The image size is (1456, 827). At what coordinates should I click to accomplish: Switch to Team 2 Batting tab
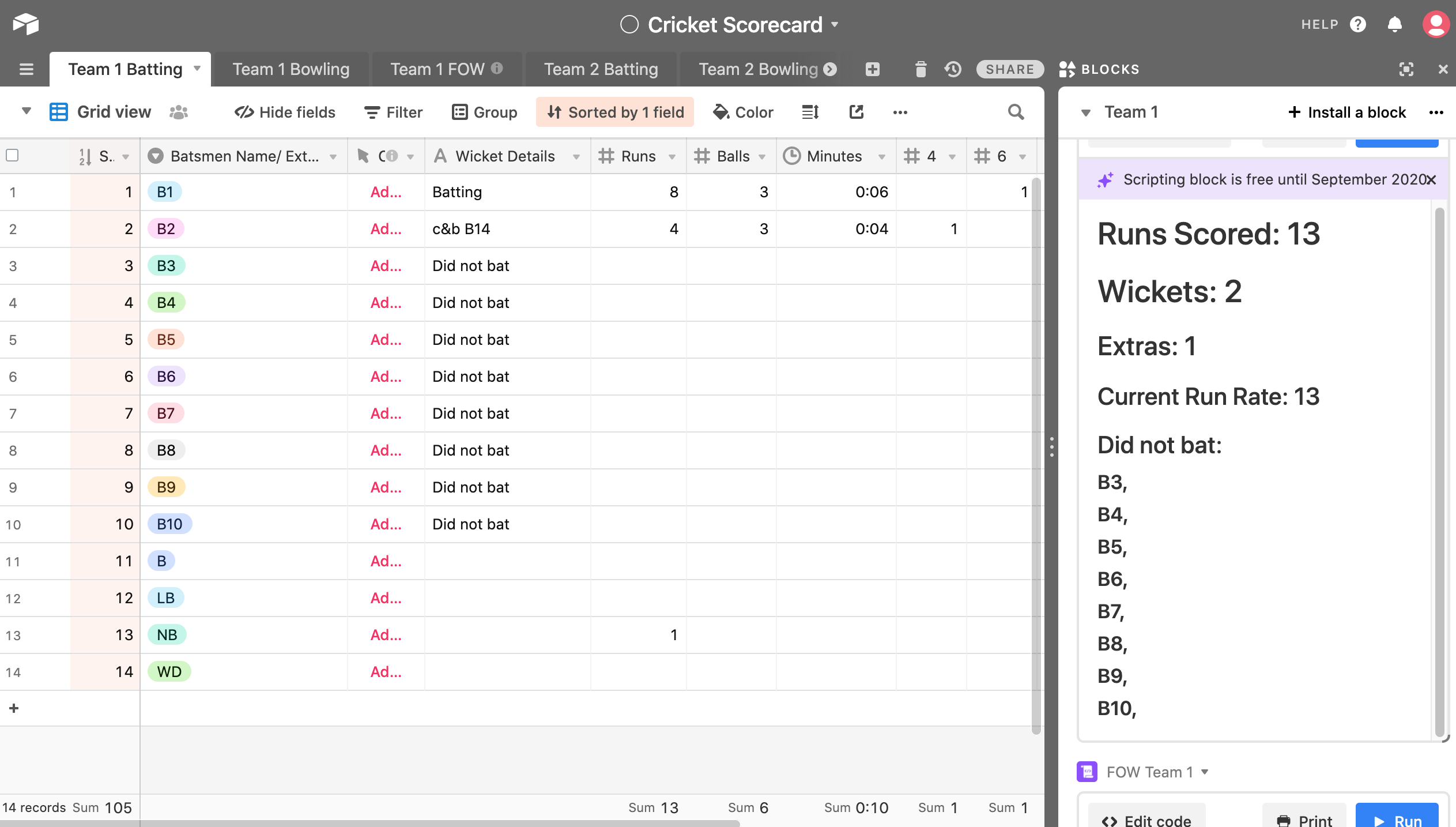(x=601, y=69)
